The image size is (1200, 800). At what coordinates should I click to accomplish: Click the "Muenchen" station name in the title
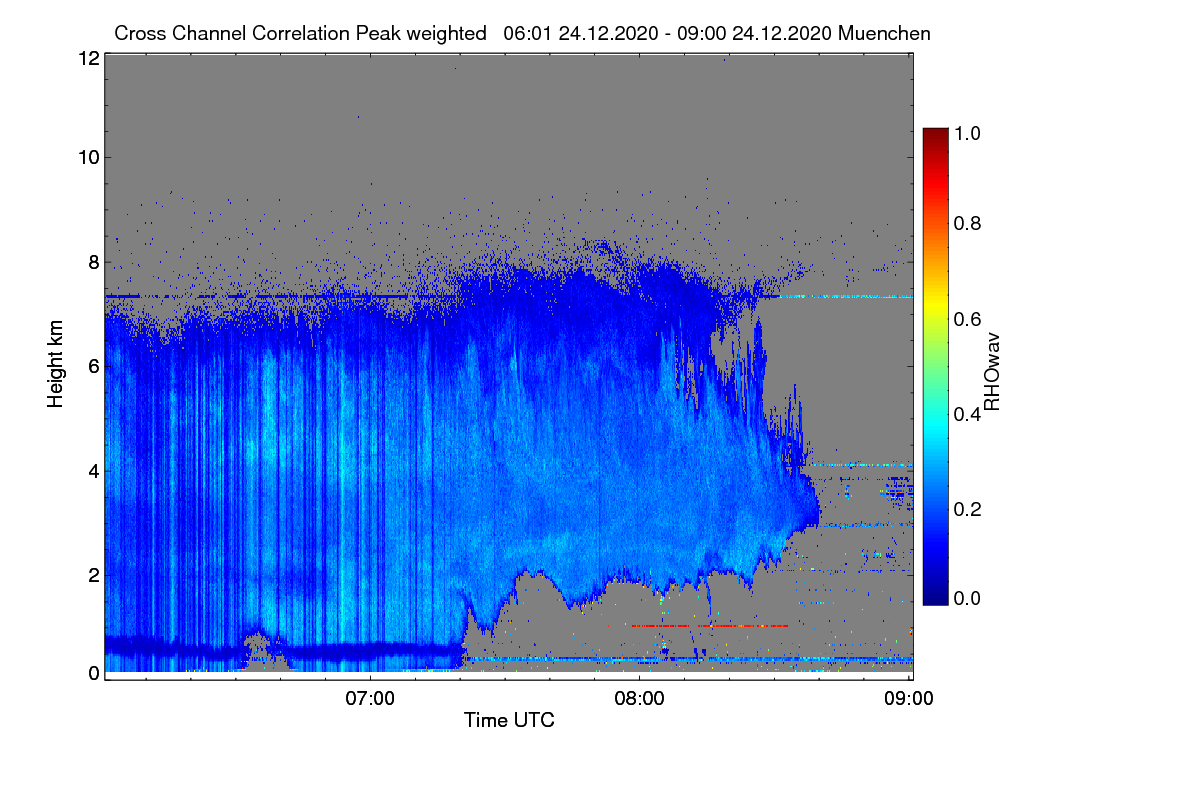[x=885, y=33]
